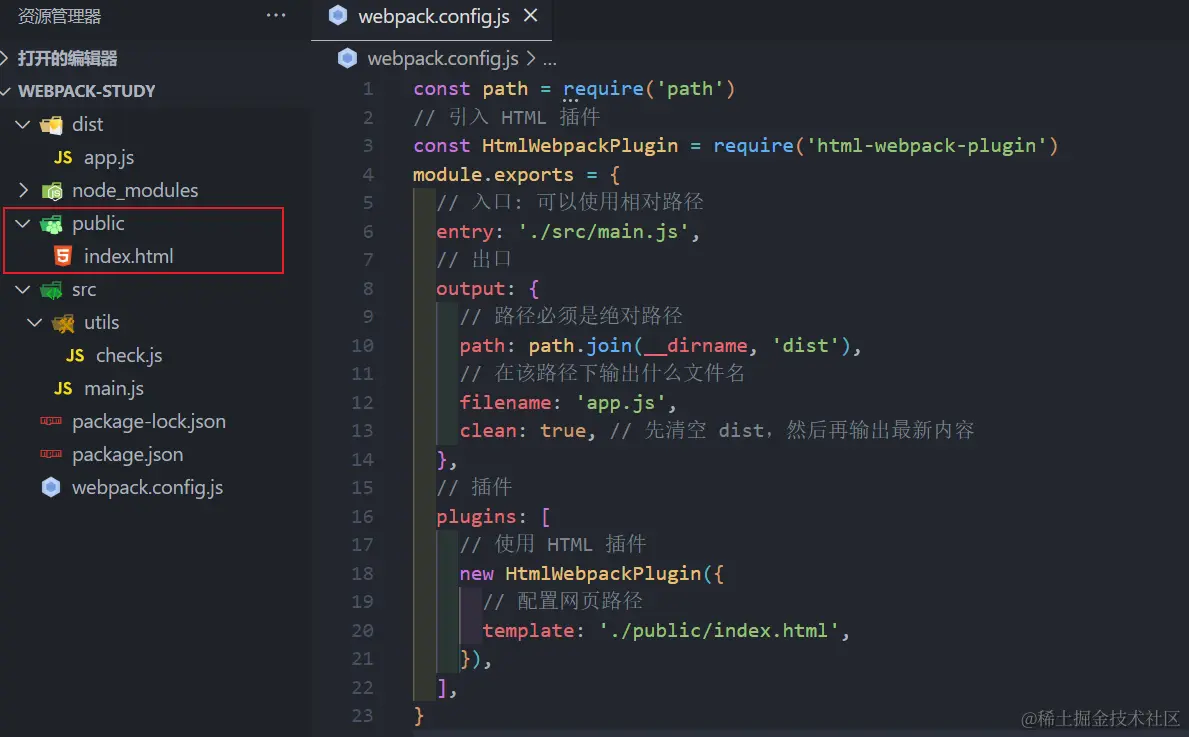1189x737 pixels.
Task: Close the webpack.config.js editor tab
Action: (x=531, y=15)
